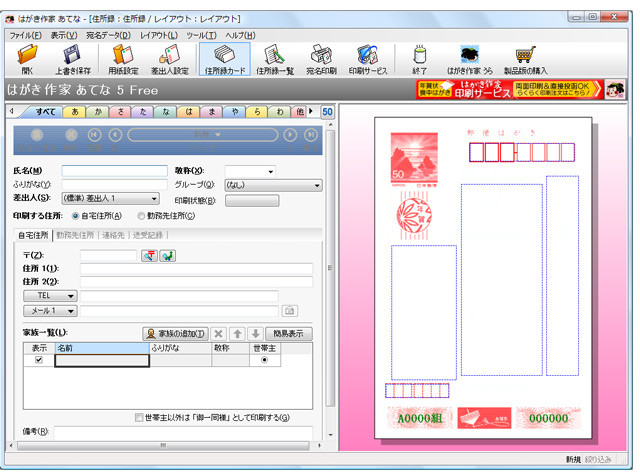The image size is (640, 472).
Task: Click the 氏名 name input field
Action: coord(114,171)
